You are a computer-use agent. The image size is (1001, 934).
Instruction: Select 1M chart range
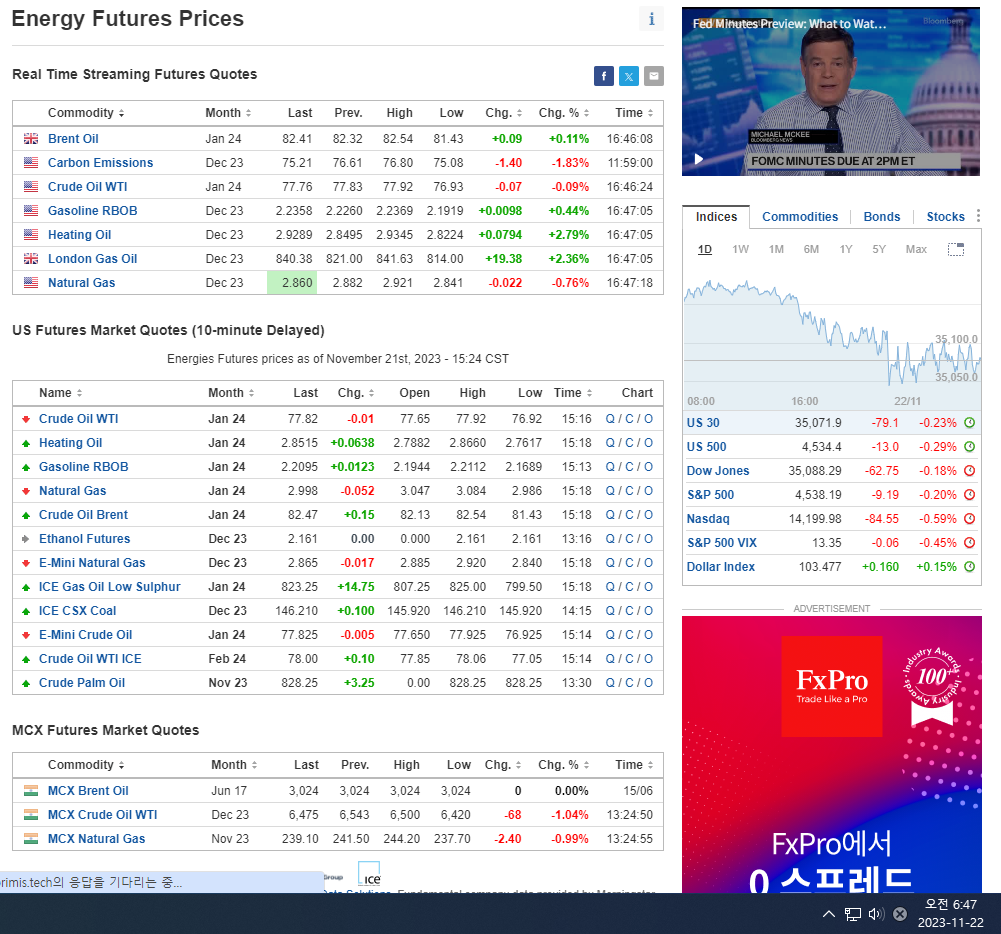point(776,249)
